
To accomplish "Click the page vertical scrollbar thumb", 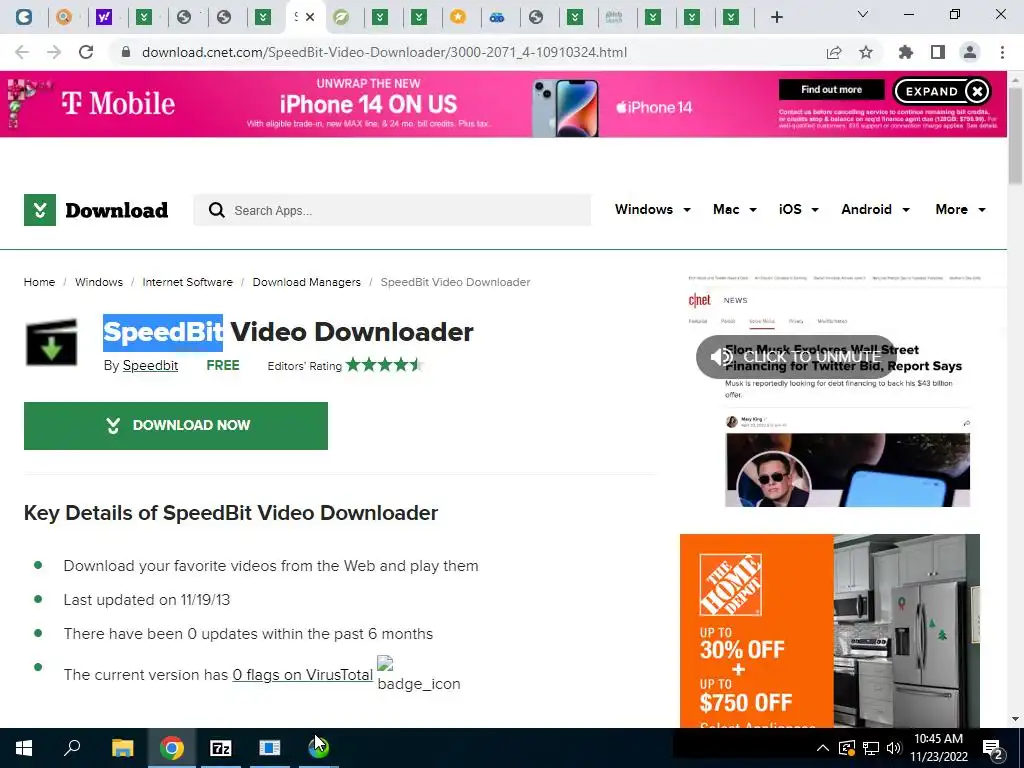I will (x=1016, y=136).
